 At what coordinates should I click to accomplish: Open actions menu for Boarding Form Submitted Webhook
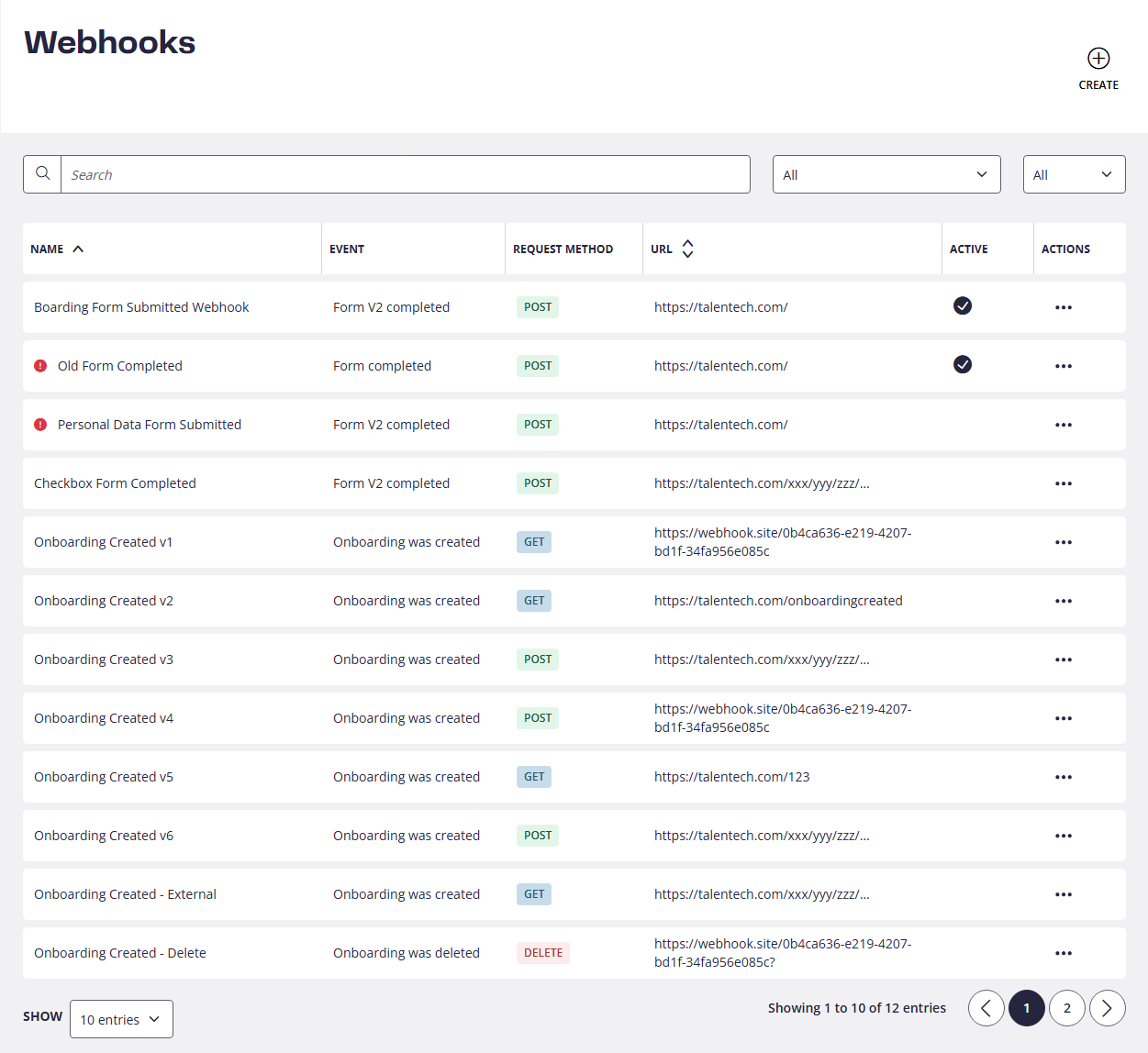pyautogui.click(x=1064, y=307)
